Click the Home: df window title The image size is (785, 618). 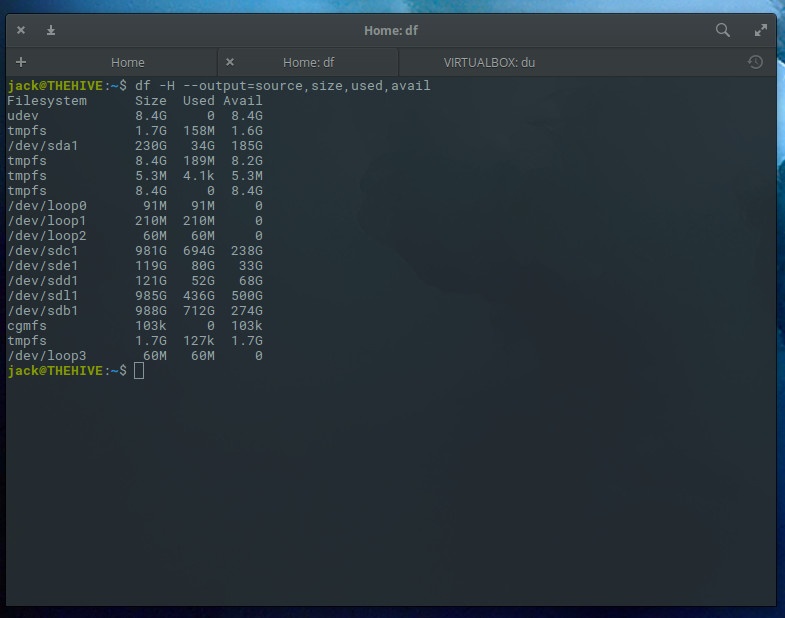391,30
